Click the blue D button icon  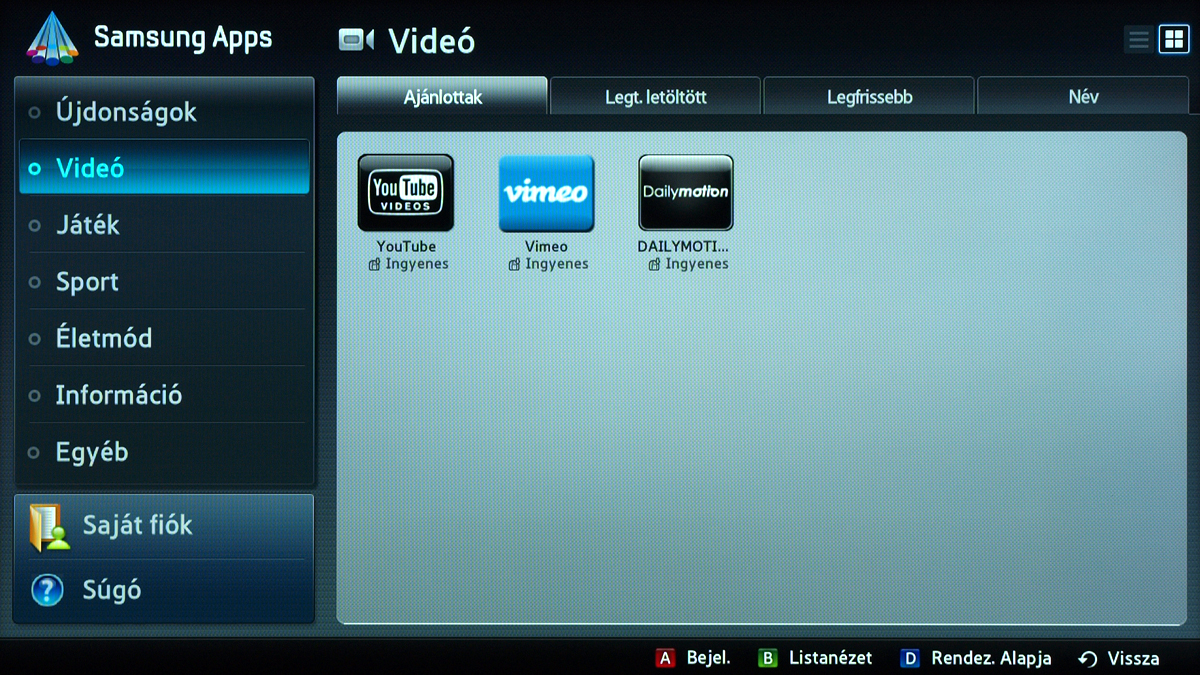pyautogui.click(x=910, y=658)
